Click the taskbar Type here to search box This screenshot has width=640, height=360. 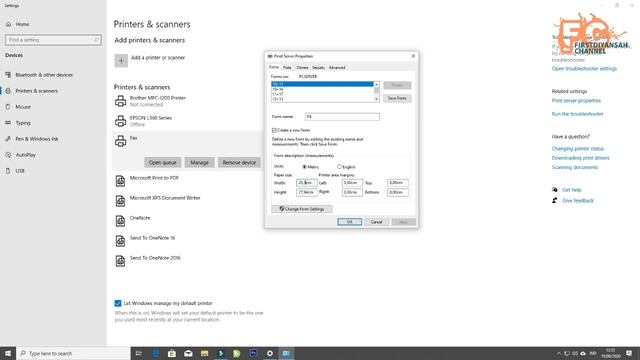(73, 353)
